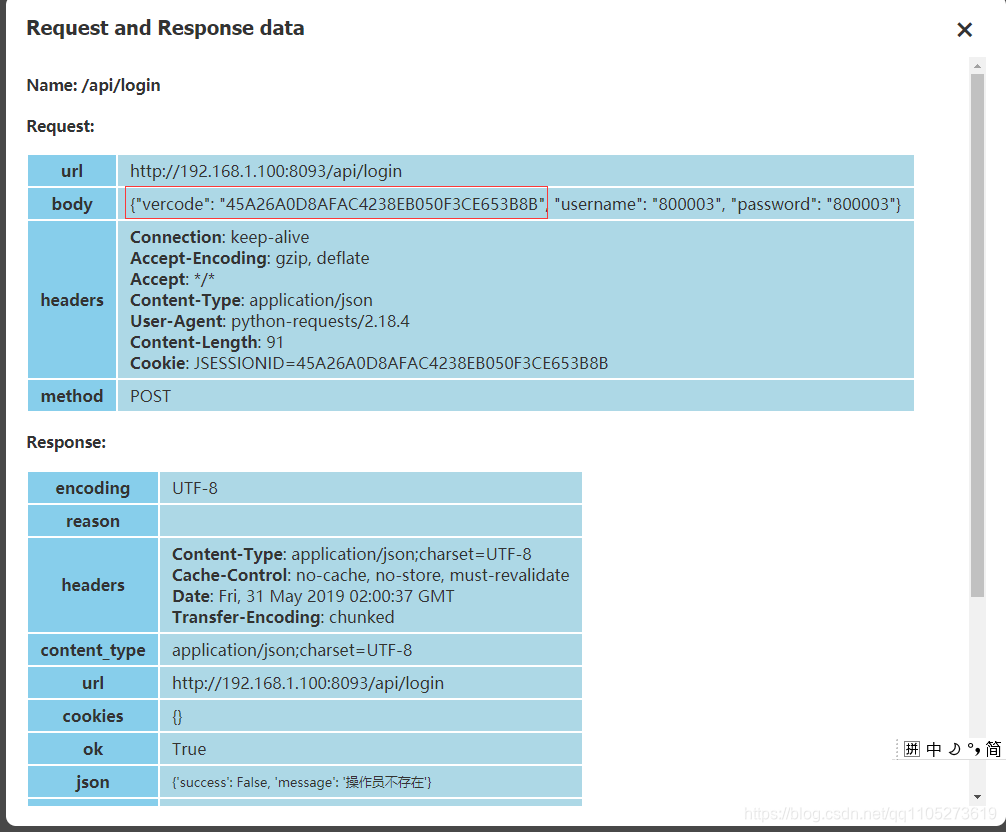Image resolution: width=1006 pixels, height=832 pixels.
Task: Click the response 'url' row label
Action: 93,683
